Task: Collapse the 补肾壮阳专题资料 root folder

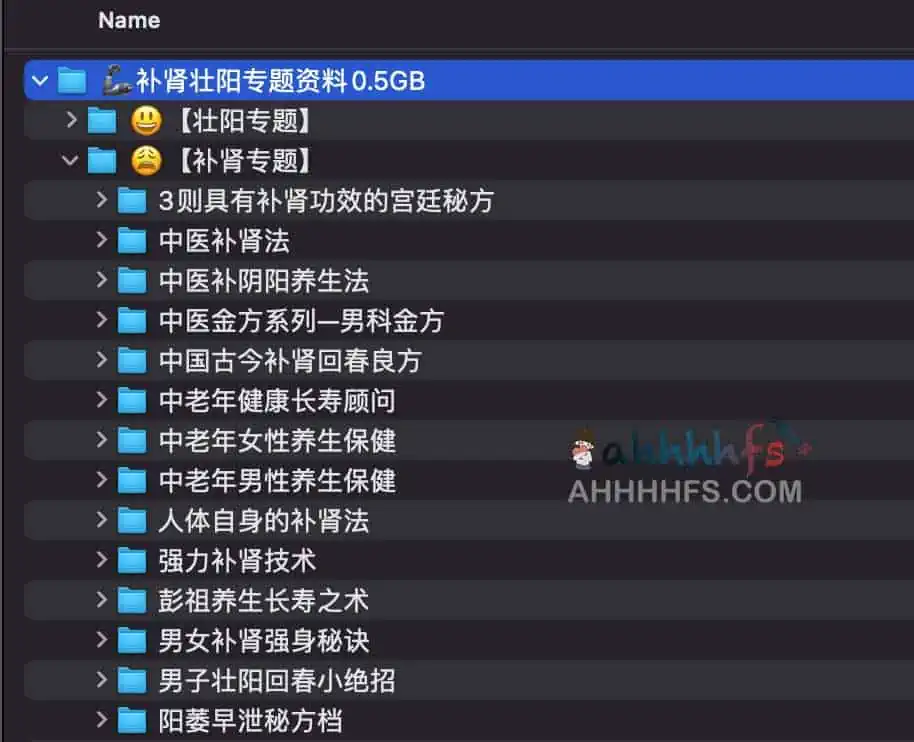Action: (40, 80)
